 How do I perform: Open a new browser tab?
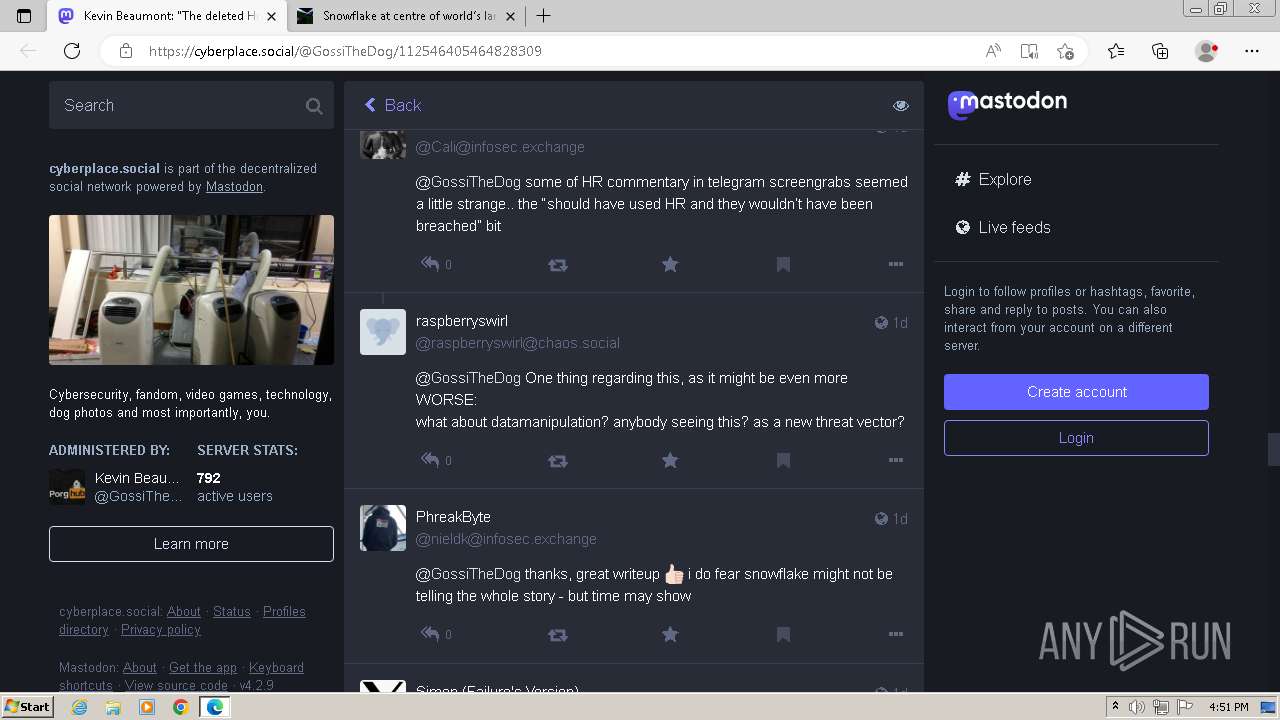[x=543, y=16]
